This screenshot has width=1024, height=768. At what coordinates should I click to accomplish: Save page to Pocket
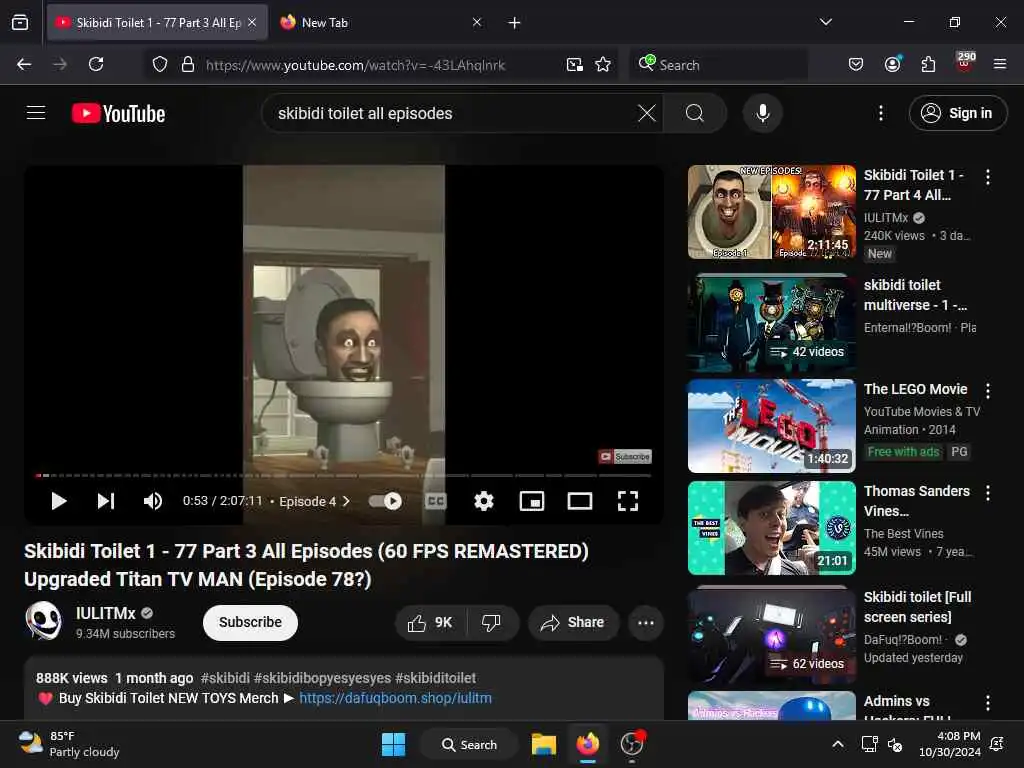pyautogui.click(x=856, y=64)
